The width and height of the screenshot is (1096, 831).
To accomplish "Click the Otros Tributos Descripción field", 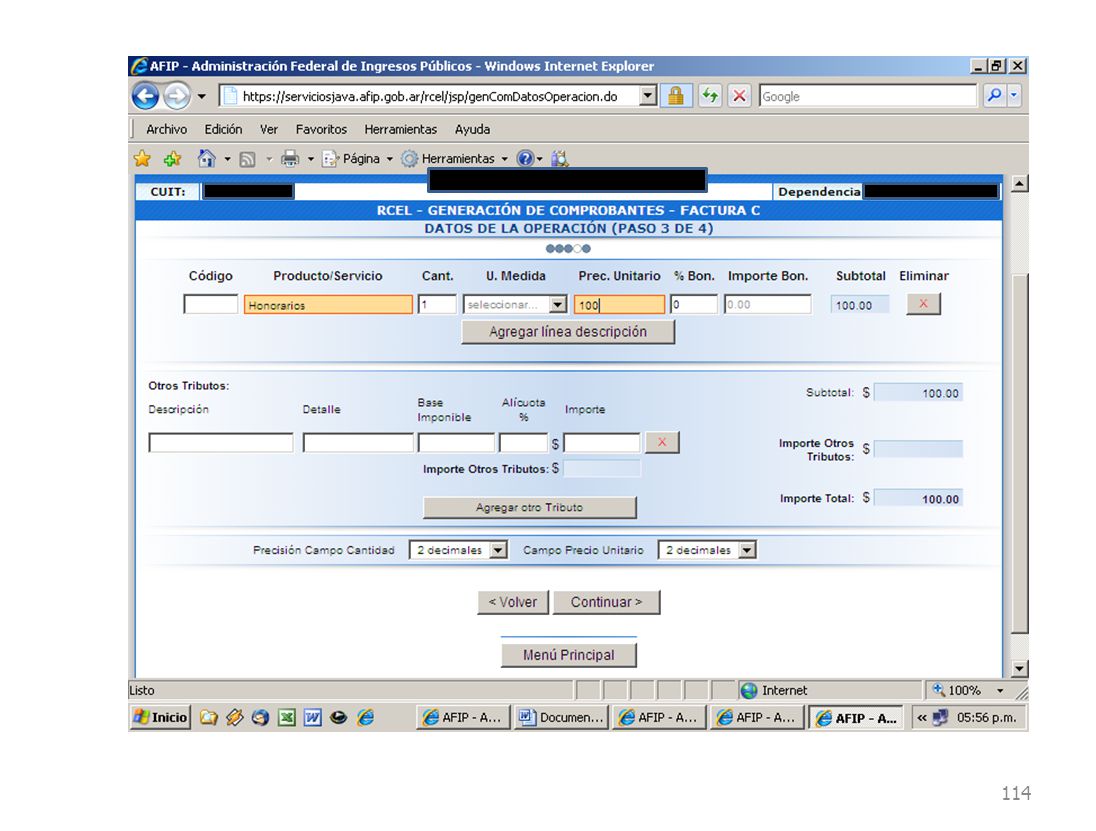I will [221, 442].
